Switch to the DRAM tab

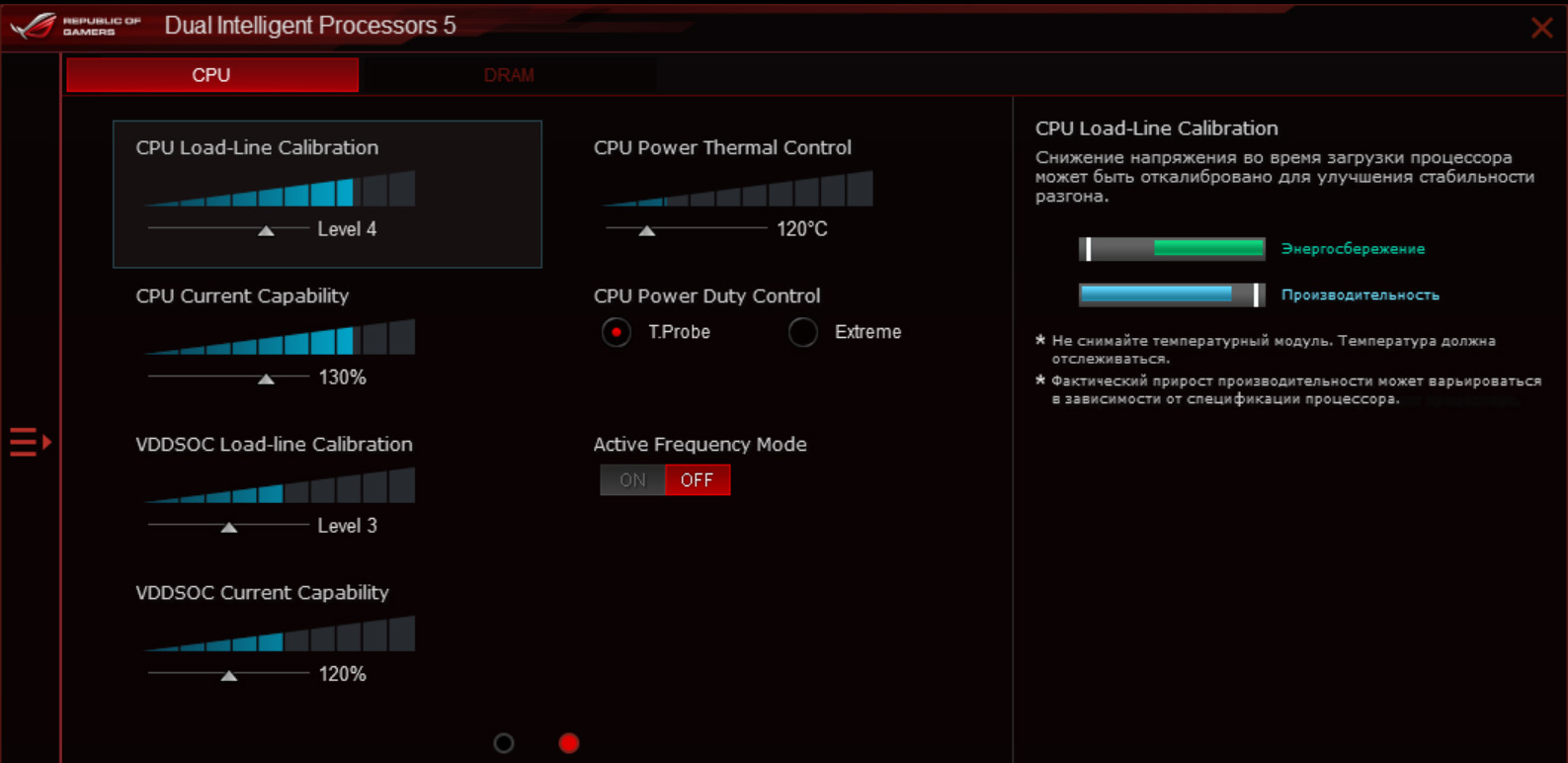(509, 75)
